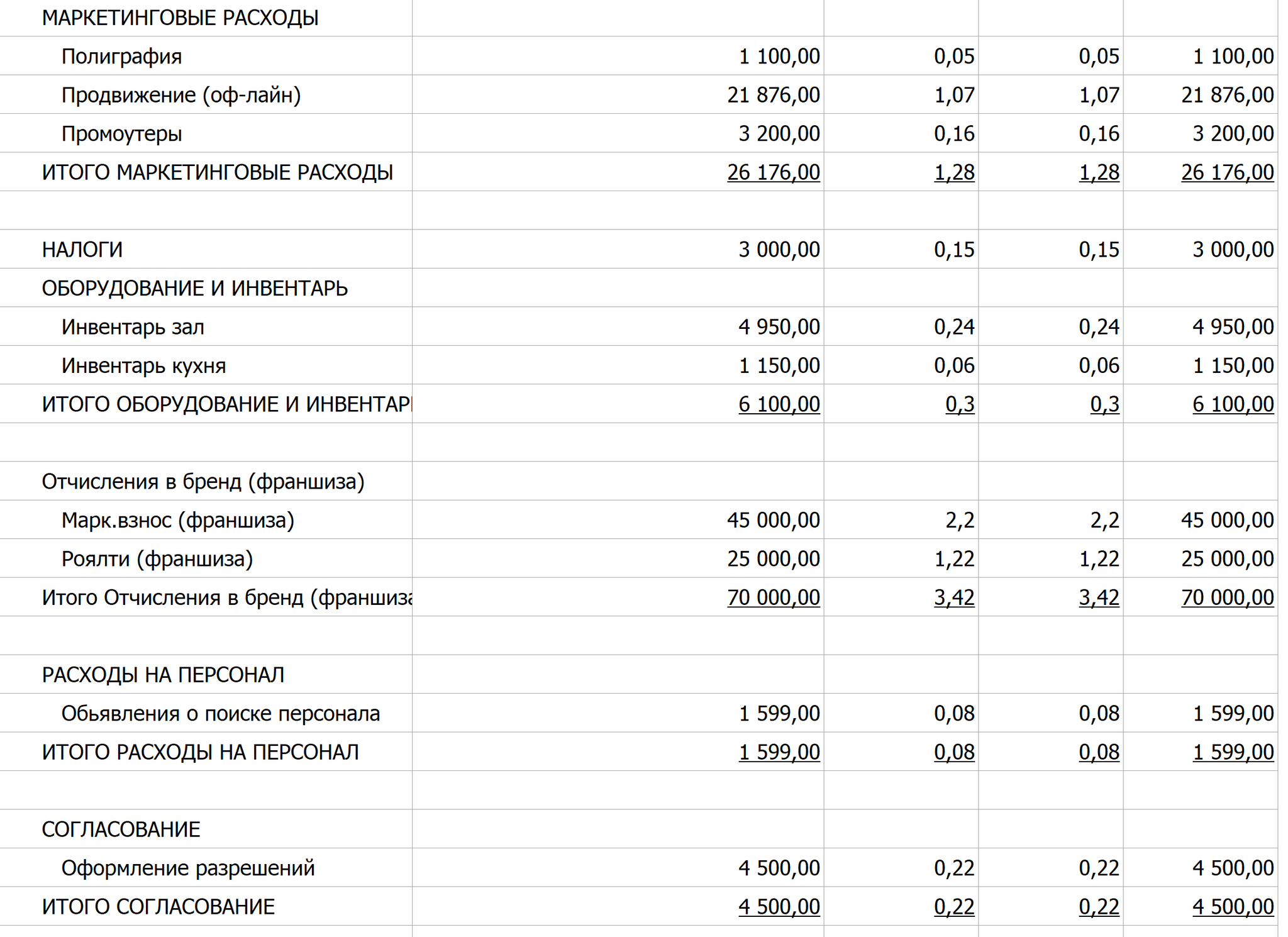Select Марк.взнос (франшиза) amount 45 000,00
Viewport: 1288px width, 937px height.
pos(773,520)
